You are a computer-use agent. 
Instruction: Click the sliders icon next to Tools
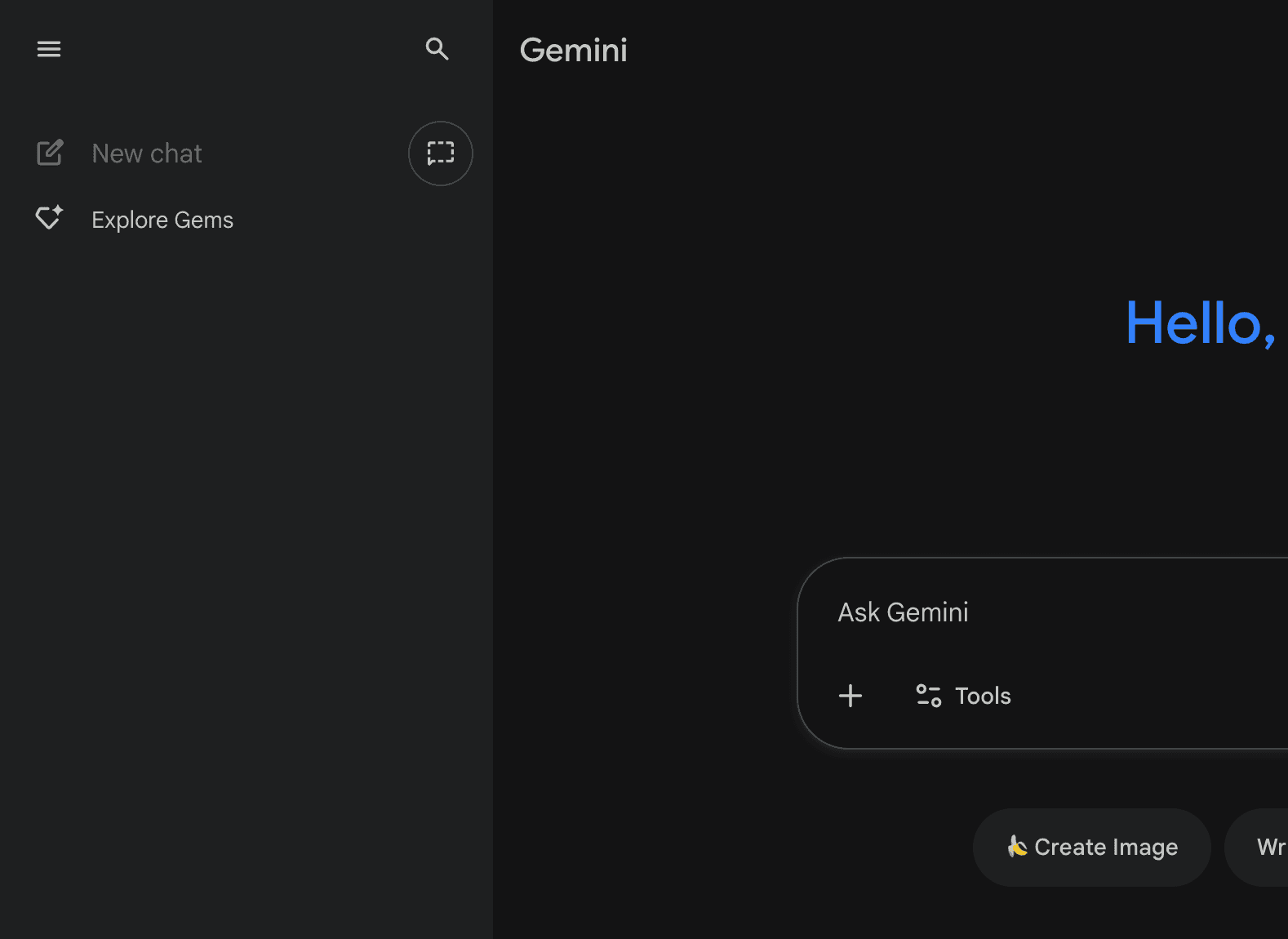click(x=929, y=696)
